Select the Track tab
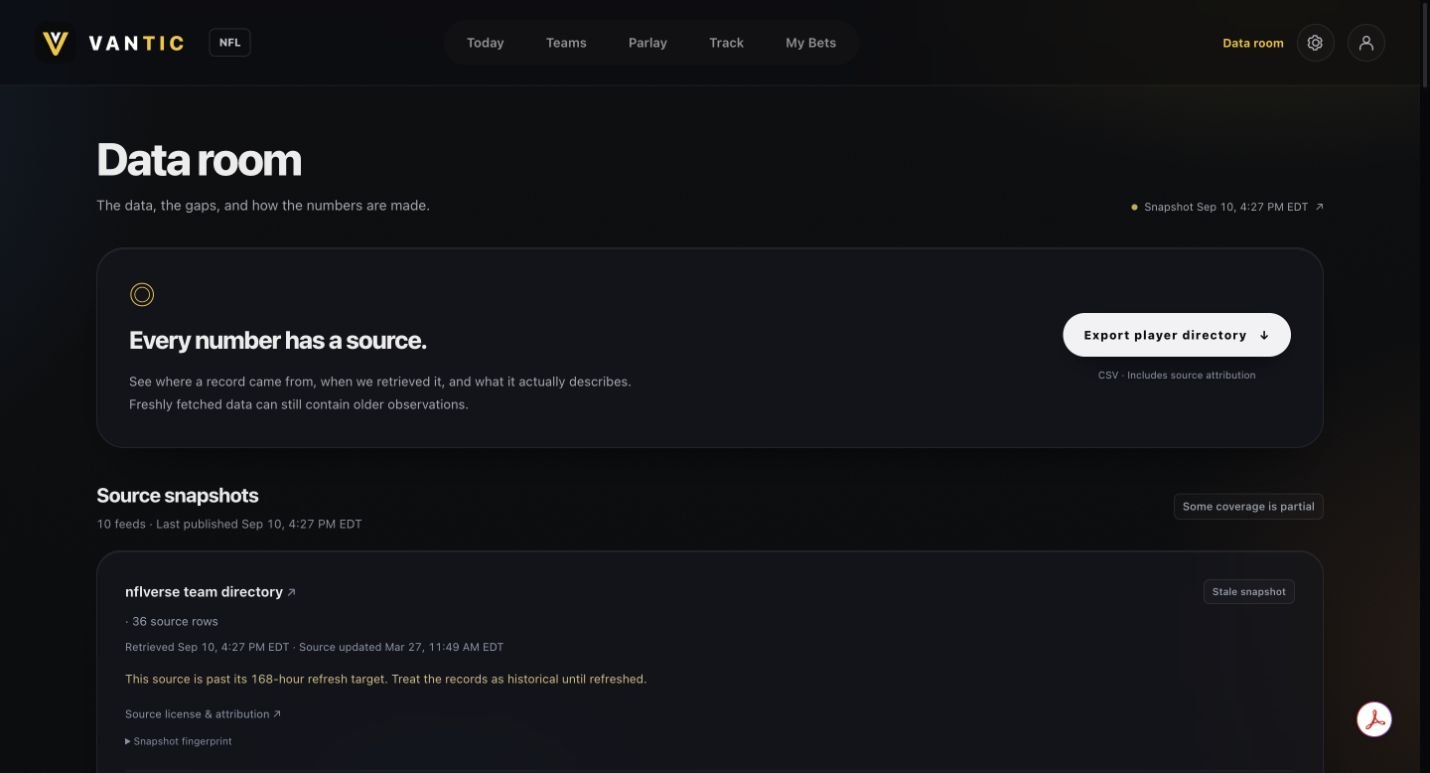 tap(726, 43)
